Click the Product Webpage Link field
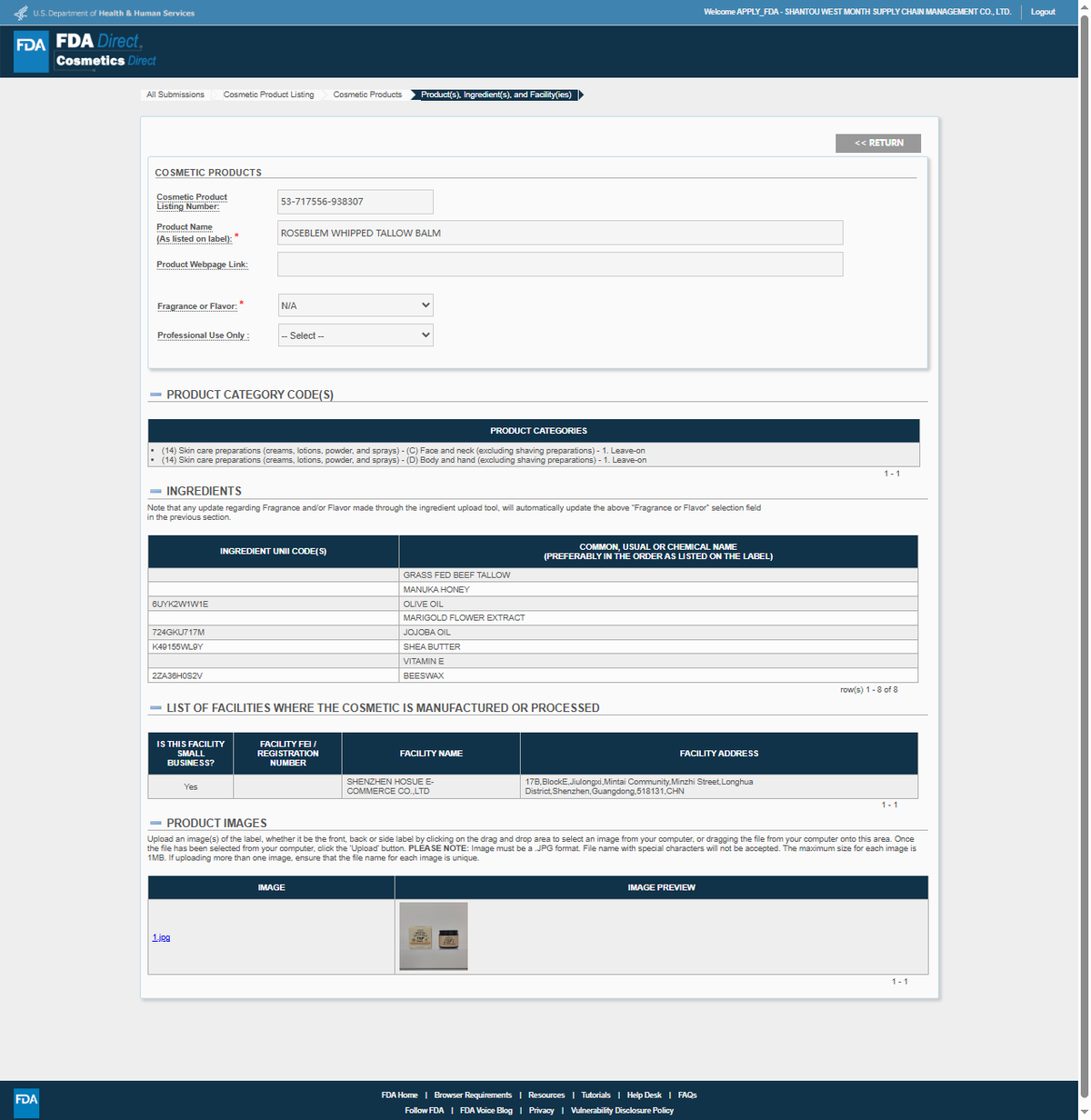Screen dimensions: 1091x1120 pos(560,264)
